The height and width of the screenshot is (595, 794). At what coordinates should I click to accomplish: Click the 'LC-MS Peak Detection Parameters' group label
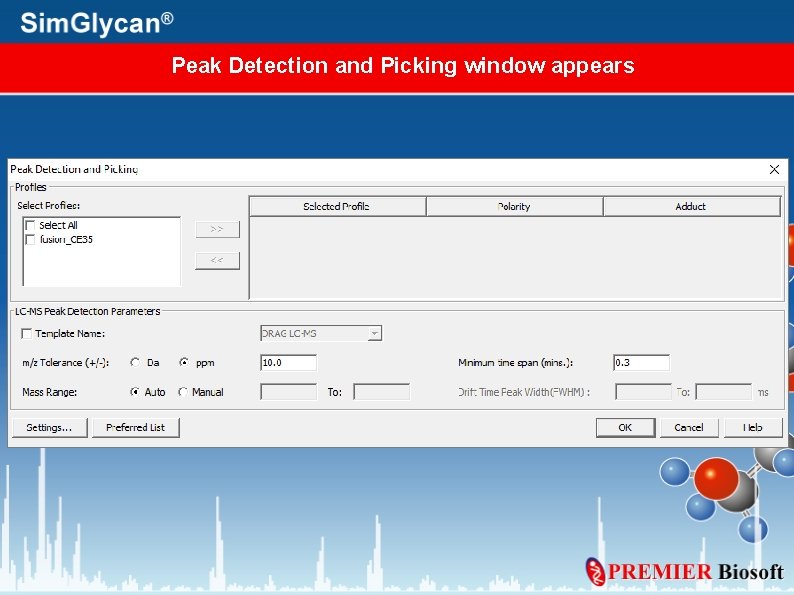[x=88, y=311]
